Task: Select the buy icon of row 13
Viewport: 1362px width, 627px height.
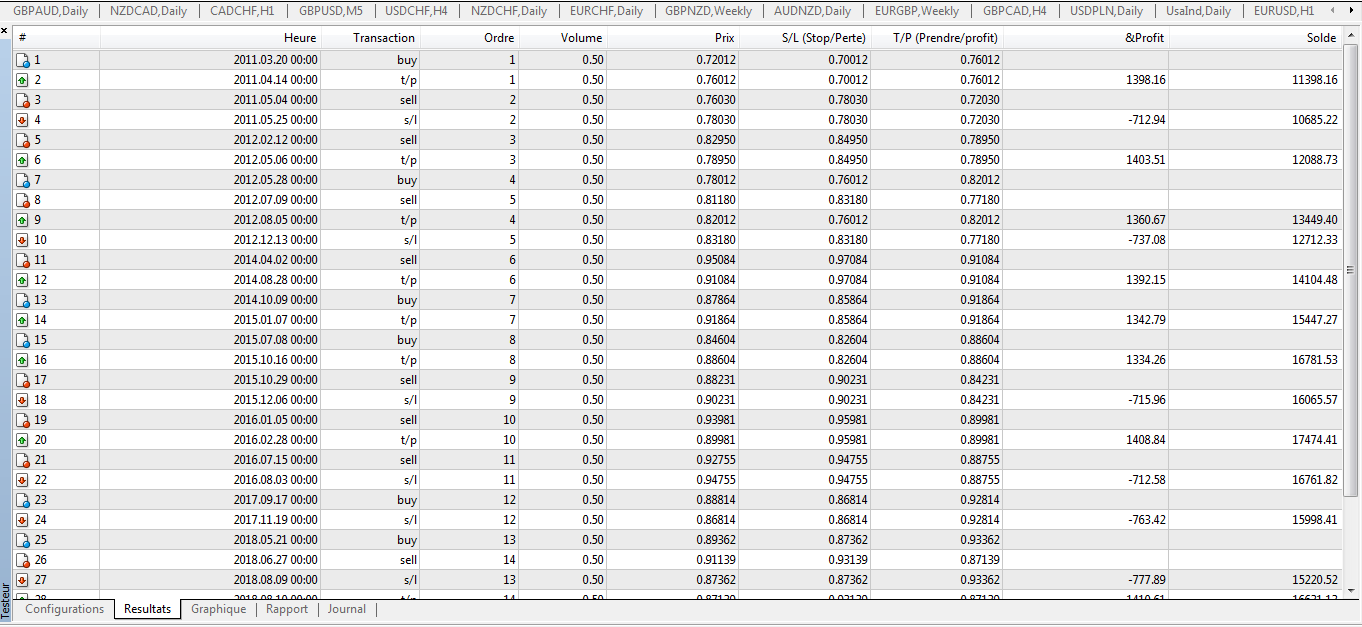Action: [x=22, y=300]
